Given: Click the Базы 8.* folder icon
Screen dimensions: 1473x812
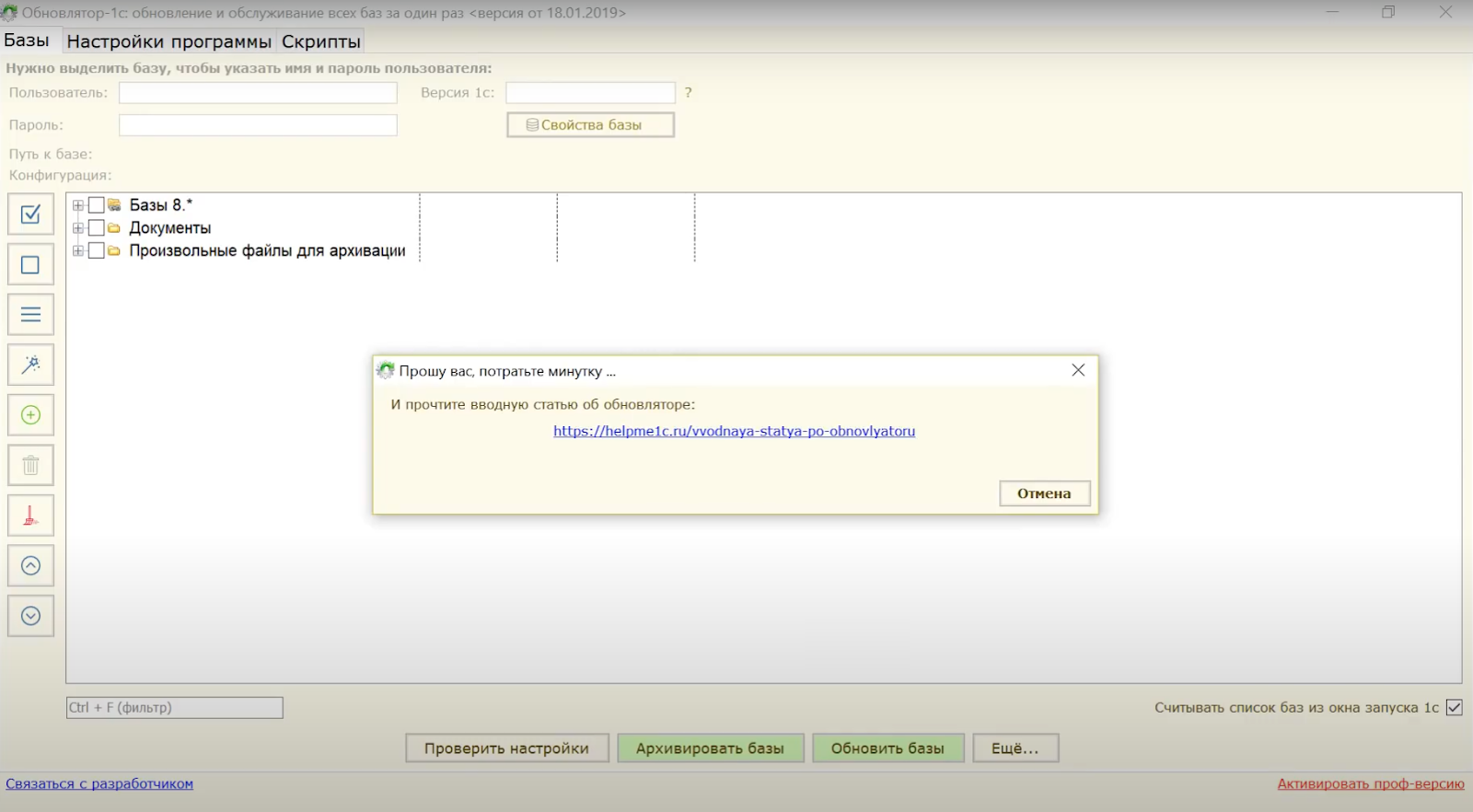Looking at the screenshot, I should 114,205.
